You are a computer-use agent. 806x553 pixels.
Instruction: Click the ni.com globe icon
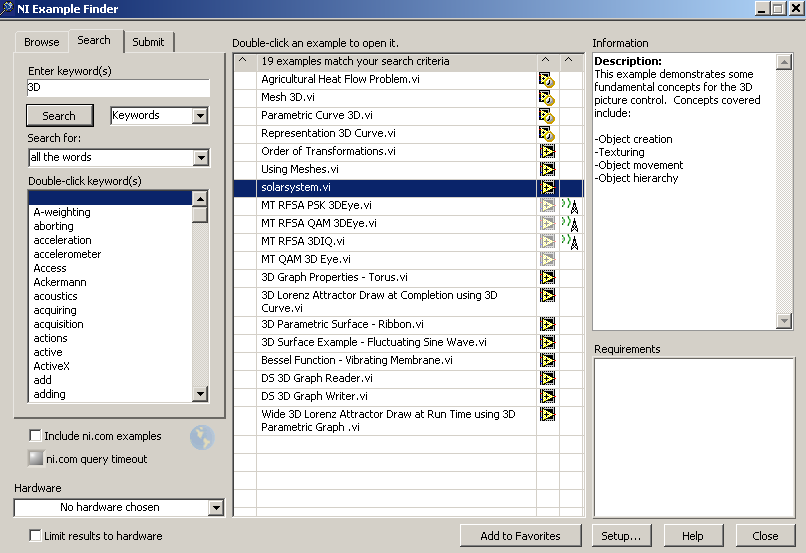pyautogui.click(x=202, y=438)
